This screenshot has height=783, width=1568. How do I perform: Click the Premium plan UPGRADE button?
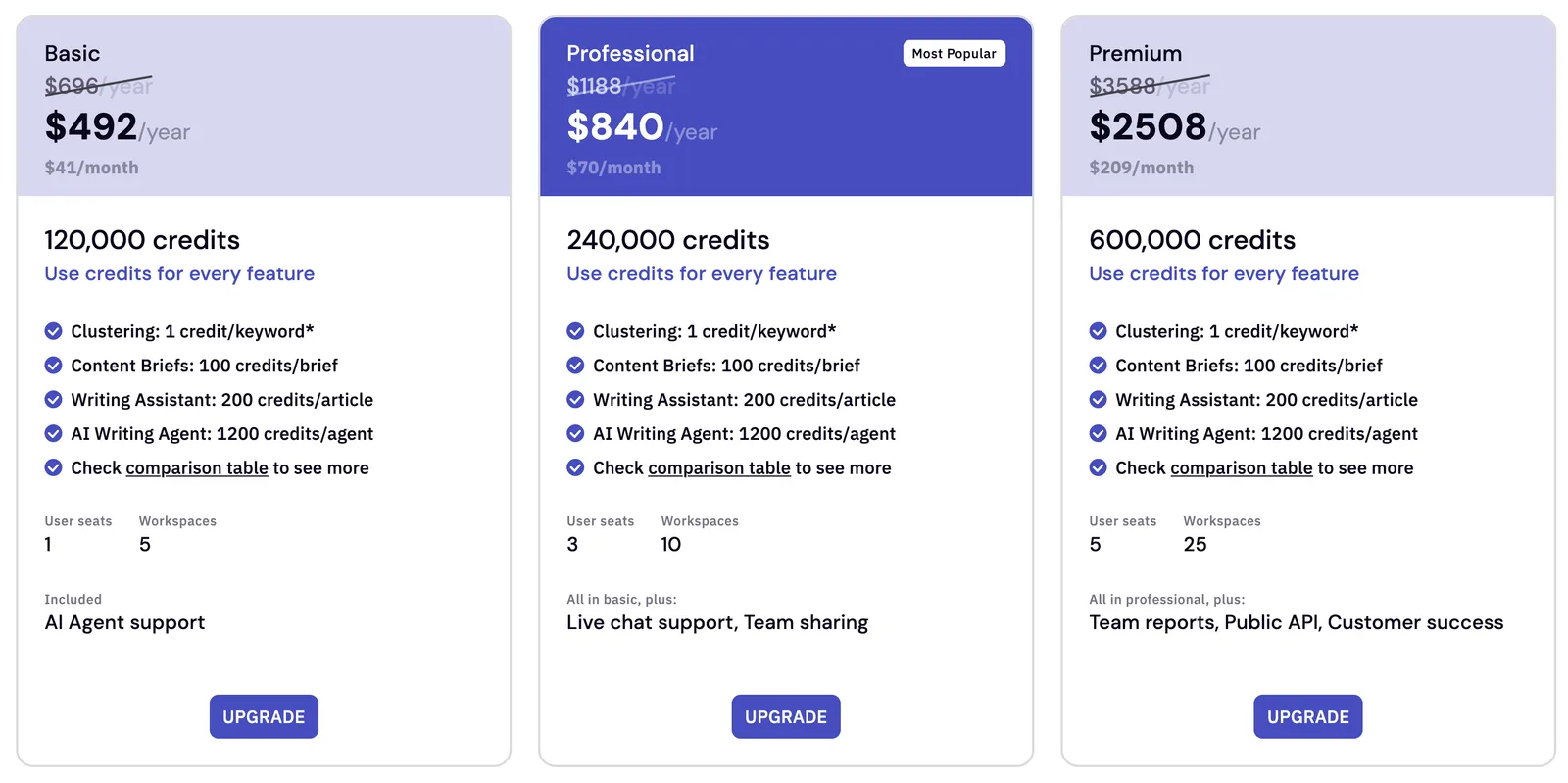point(1308,716)
